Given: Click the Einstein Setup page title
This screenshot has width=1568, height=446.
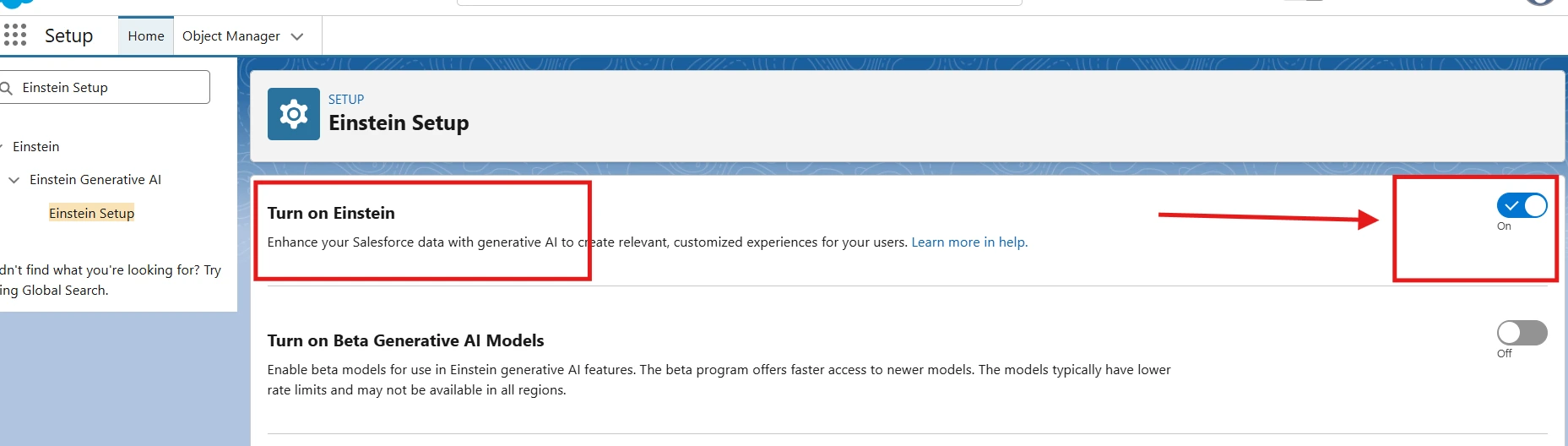Looking at the screenshot, I should point(399,123).
